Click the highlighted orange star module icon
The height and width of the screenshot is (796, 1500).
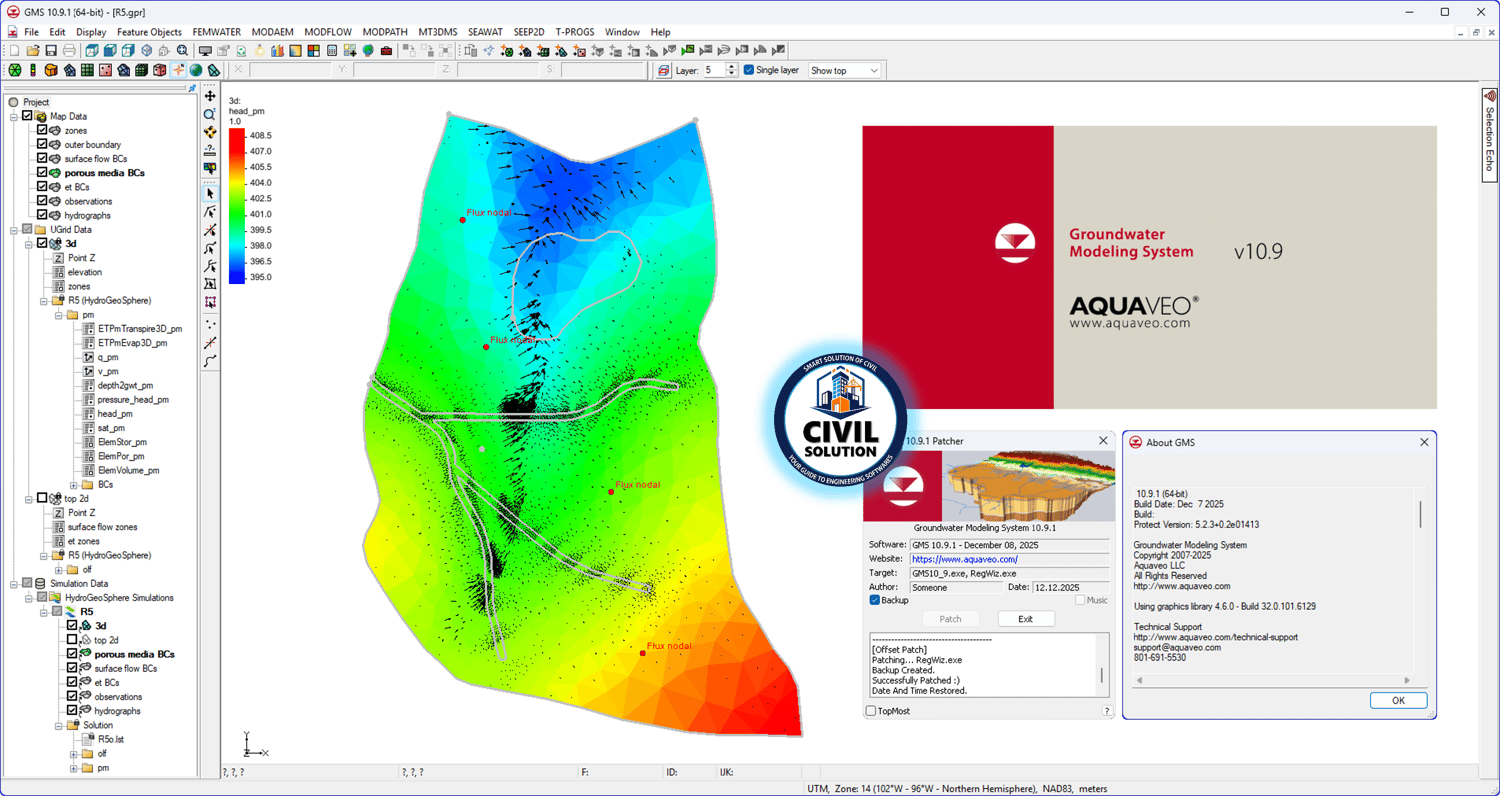click(178, 71)
